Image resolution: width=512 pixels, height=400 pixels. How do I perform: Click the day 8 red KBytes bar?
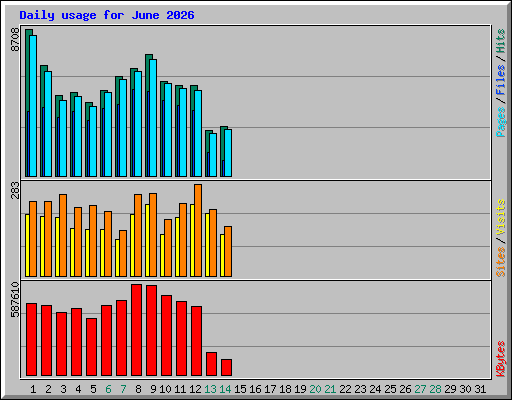click(136, 330)
